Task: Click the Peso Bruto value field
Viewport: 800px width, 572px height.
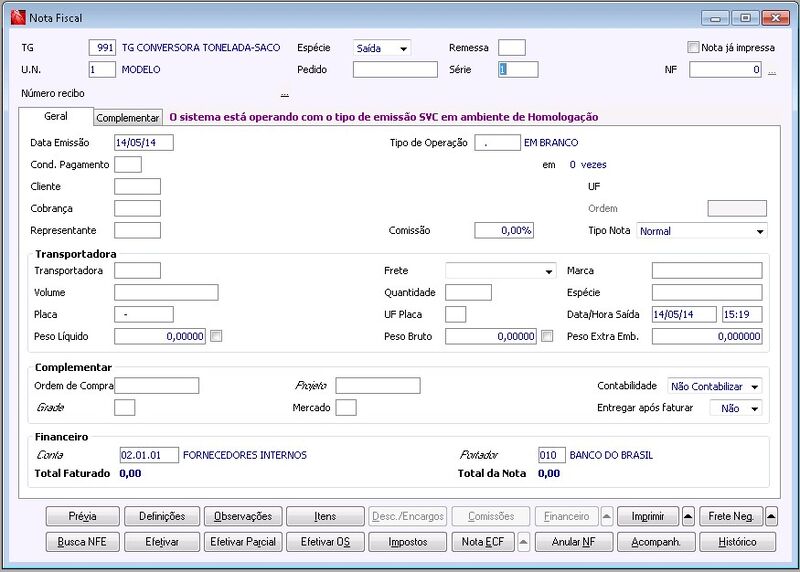Action: click(491, 336)
